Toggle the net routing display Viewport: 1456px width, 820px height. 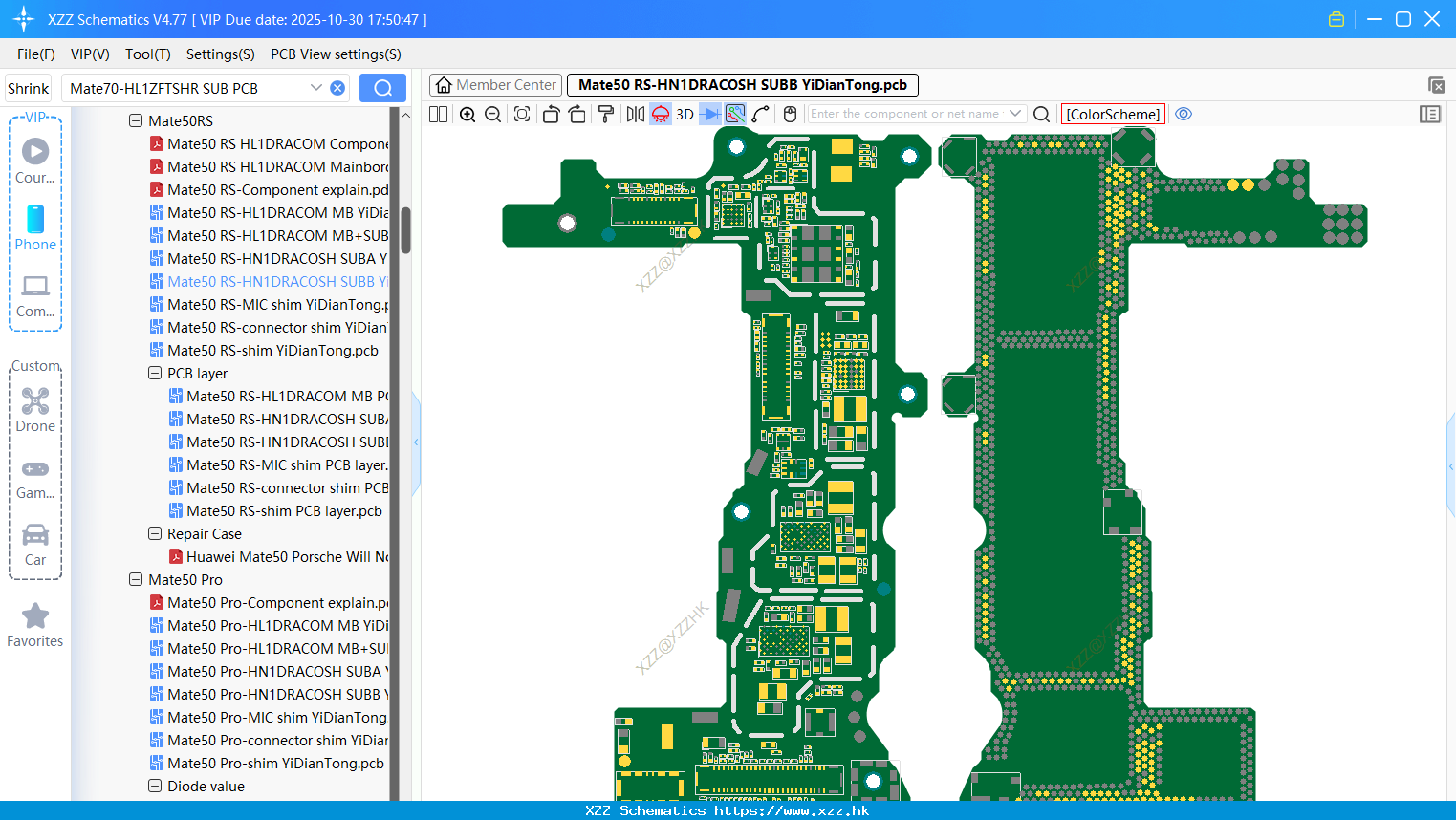(x=735, y=114)
